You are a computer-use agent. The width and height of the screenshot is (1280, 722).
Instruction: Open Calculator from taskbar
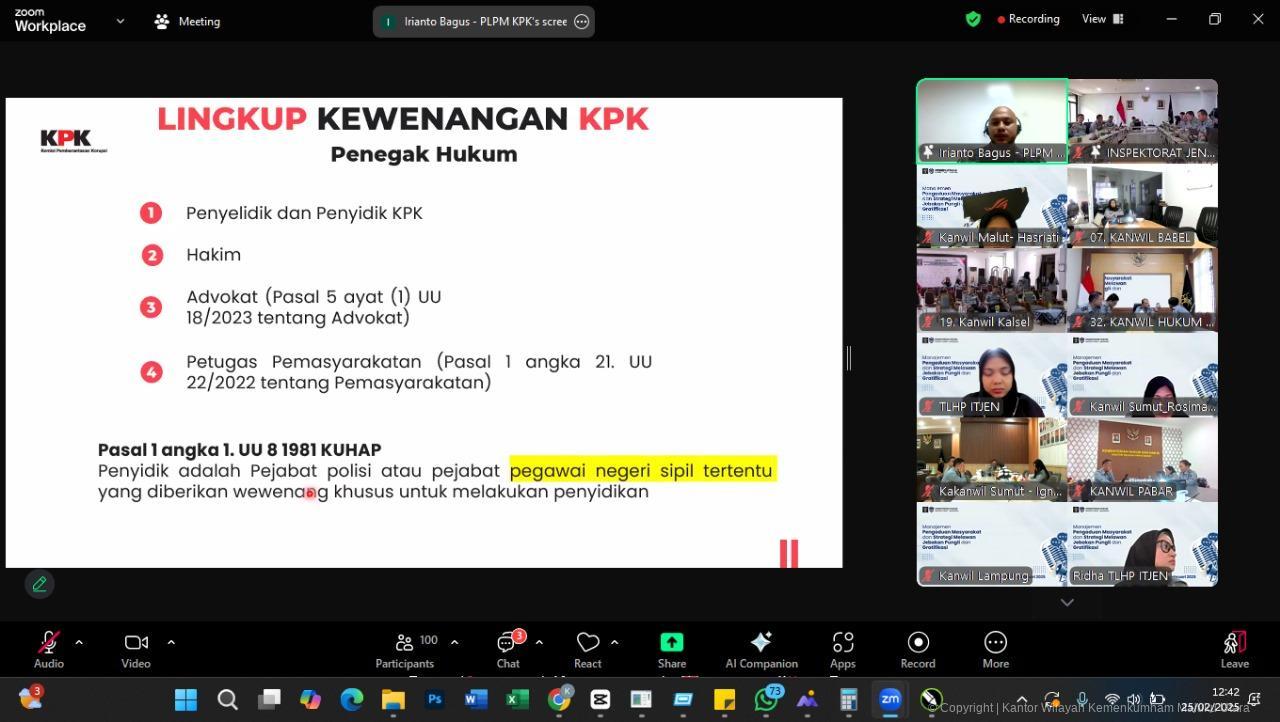849,700
